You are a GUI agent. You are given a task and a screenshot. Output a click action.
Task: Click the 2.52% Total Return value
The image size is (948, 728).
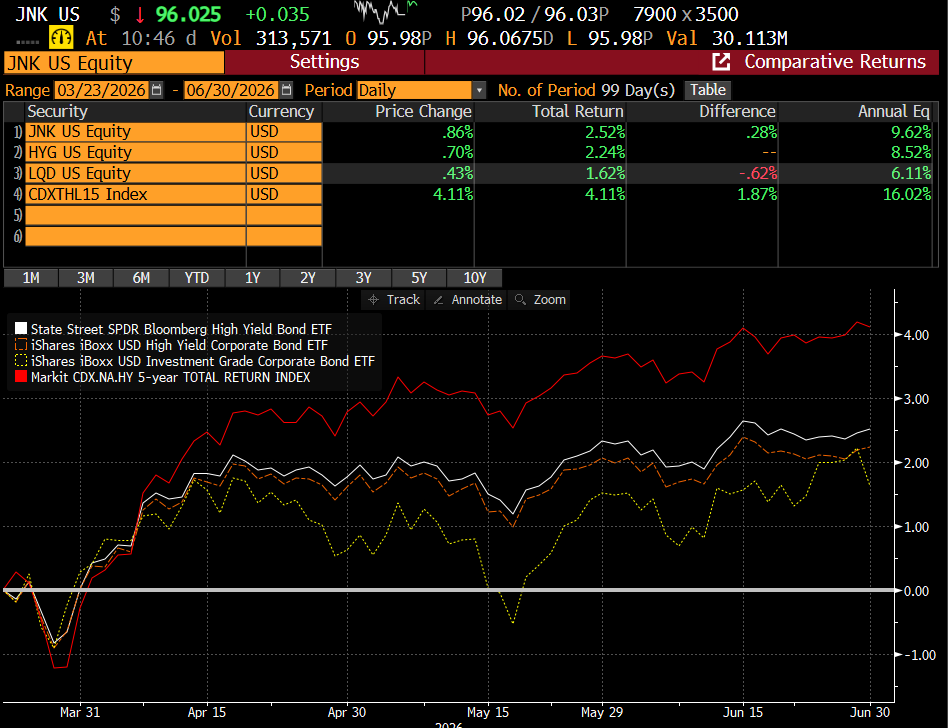click(605, 132)
